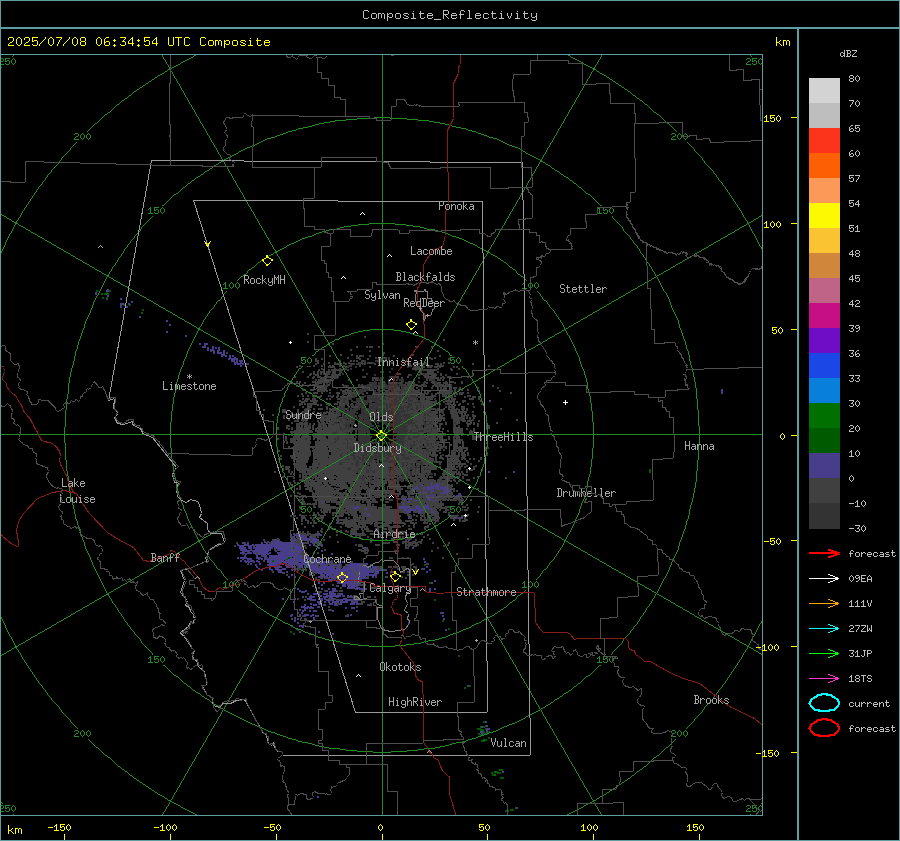Click the Stettler city label

click(583, 289)
